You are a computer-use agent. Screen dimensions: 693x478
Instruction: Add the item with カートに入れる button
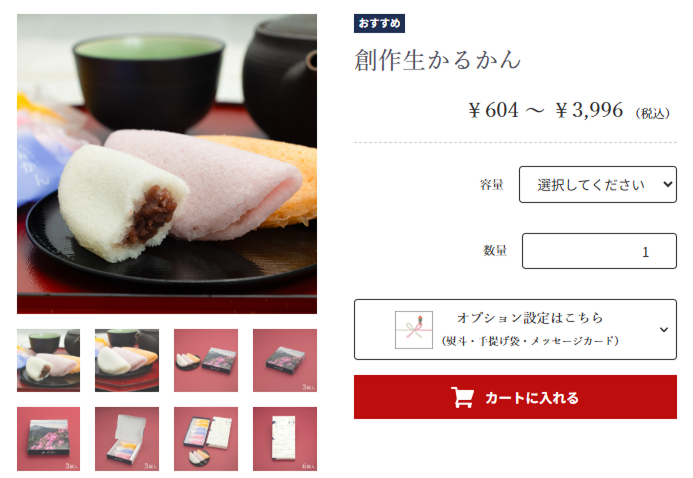[x=515, y=397]
